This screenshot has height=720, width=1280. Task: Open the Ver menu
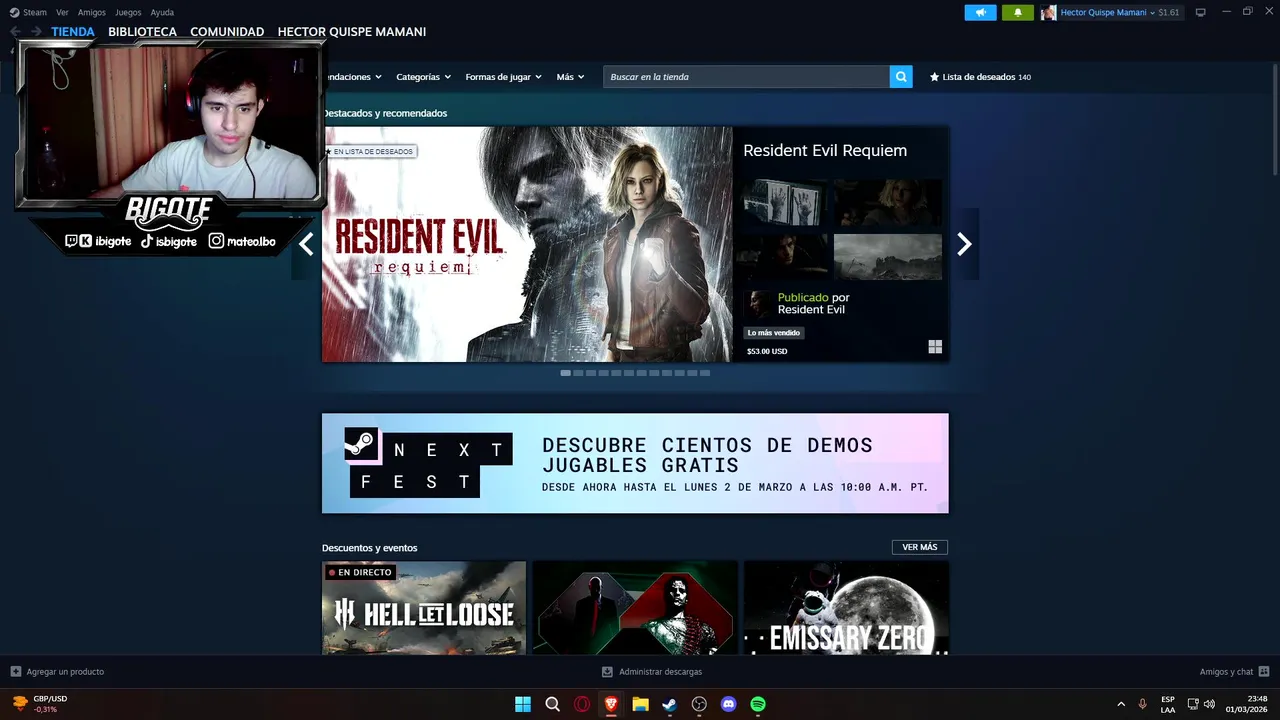tap(62, 12)
